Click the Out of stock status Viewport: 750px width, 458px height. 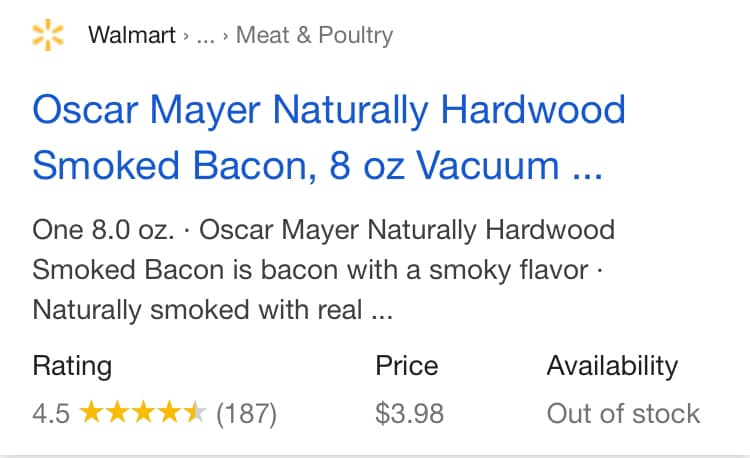(x=623, y=413)
